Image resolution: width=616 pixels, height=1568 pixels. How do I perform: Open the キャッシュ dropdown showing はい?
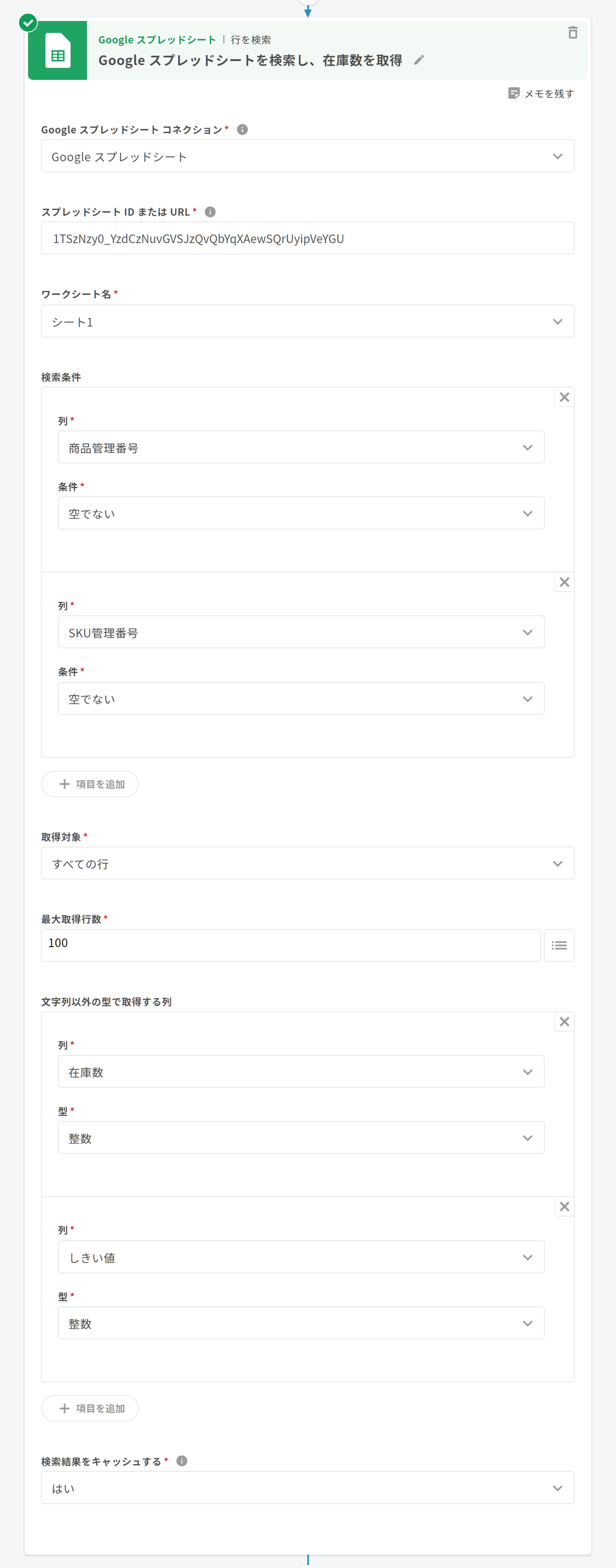307,1488
